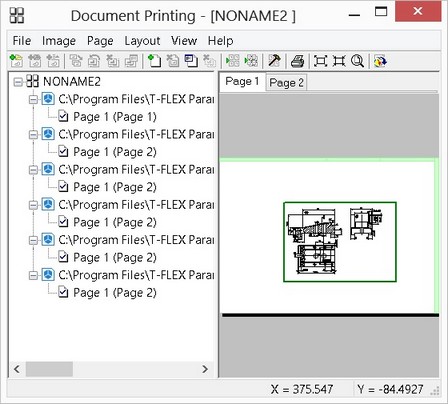Toggle checkbox for Page 1 (Page 1)

pos(63,117)
